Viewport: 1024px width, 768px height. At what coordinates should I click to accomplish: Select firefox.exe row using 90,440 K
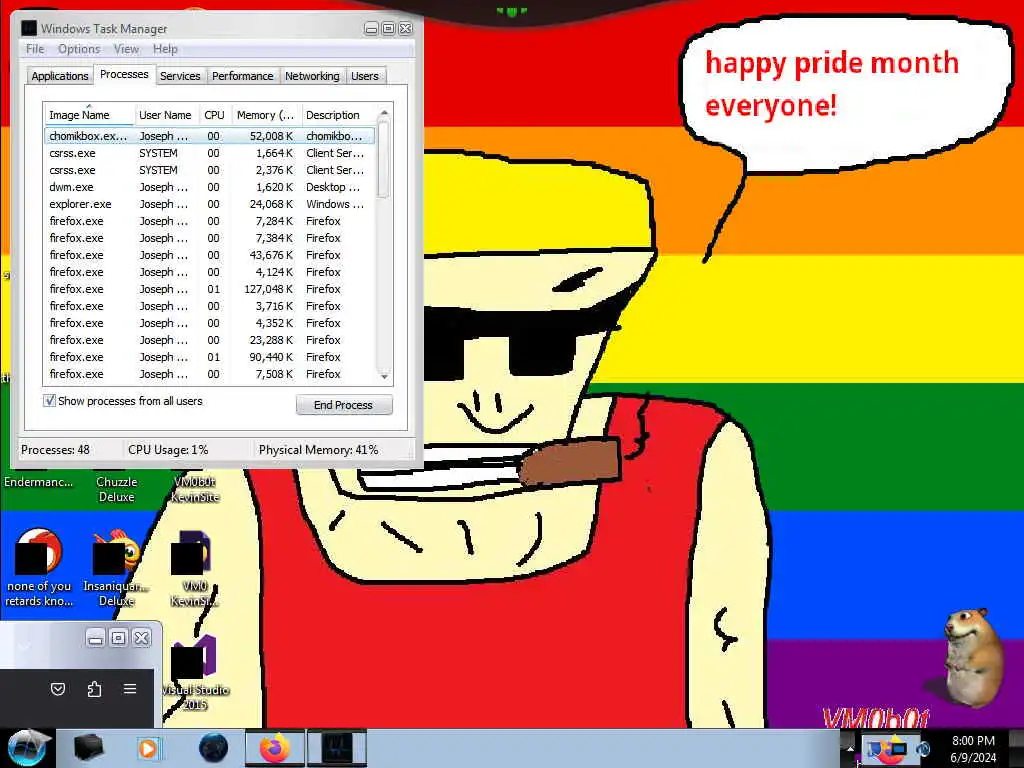tap(210, 357)
